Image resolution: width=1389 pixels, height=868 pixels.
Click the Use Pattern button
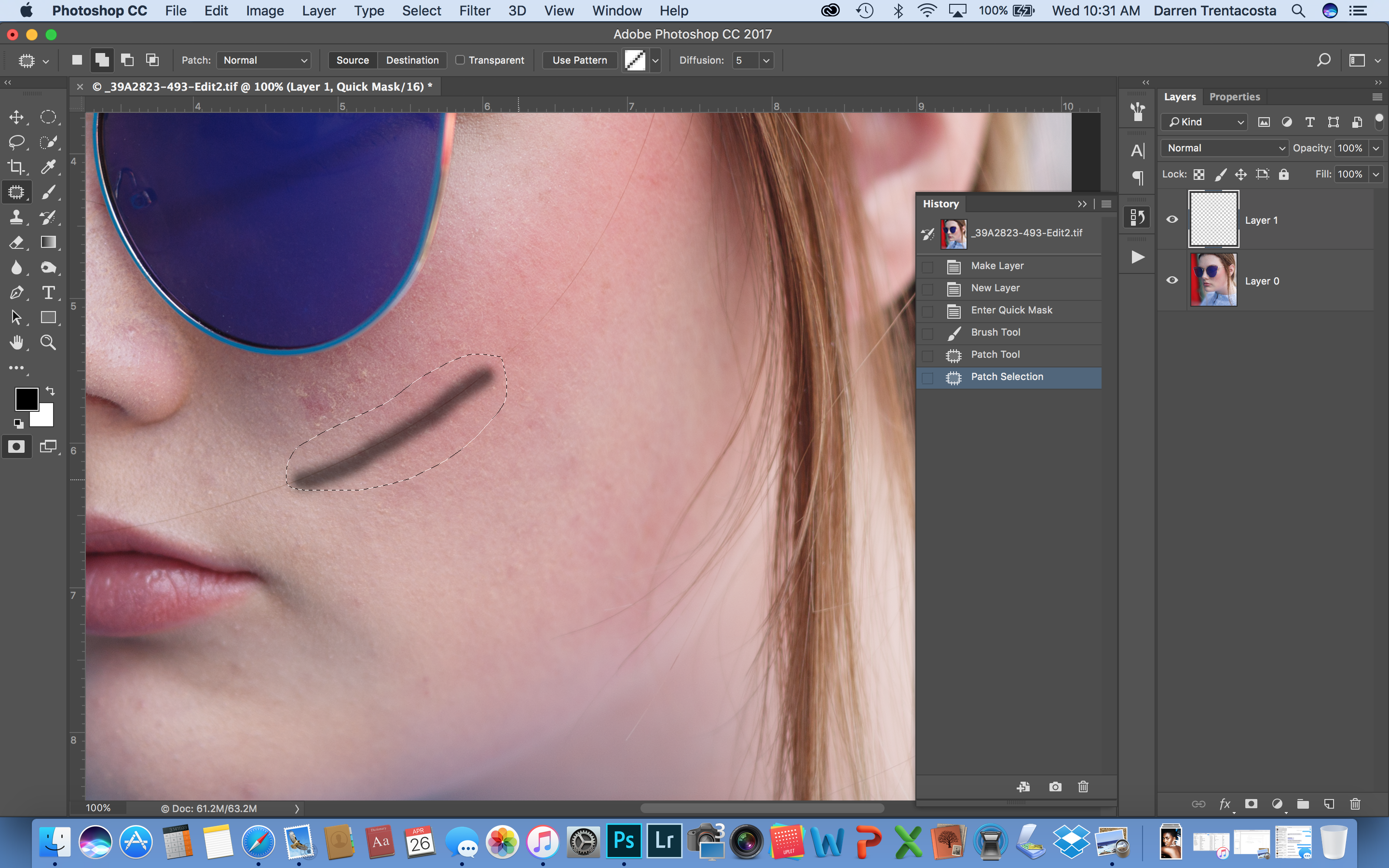[579, 60]
